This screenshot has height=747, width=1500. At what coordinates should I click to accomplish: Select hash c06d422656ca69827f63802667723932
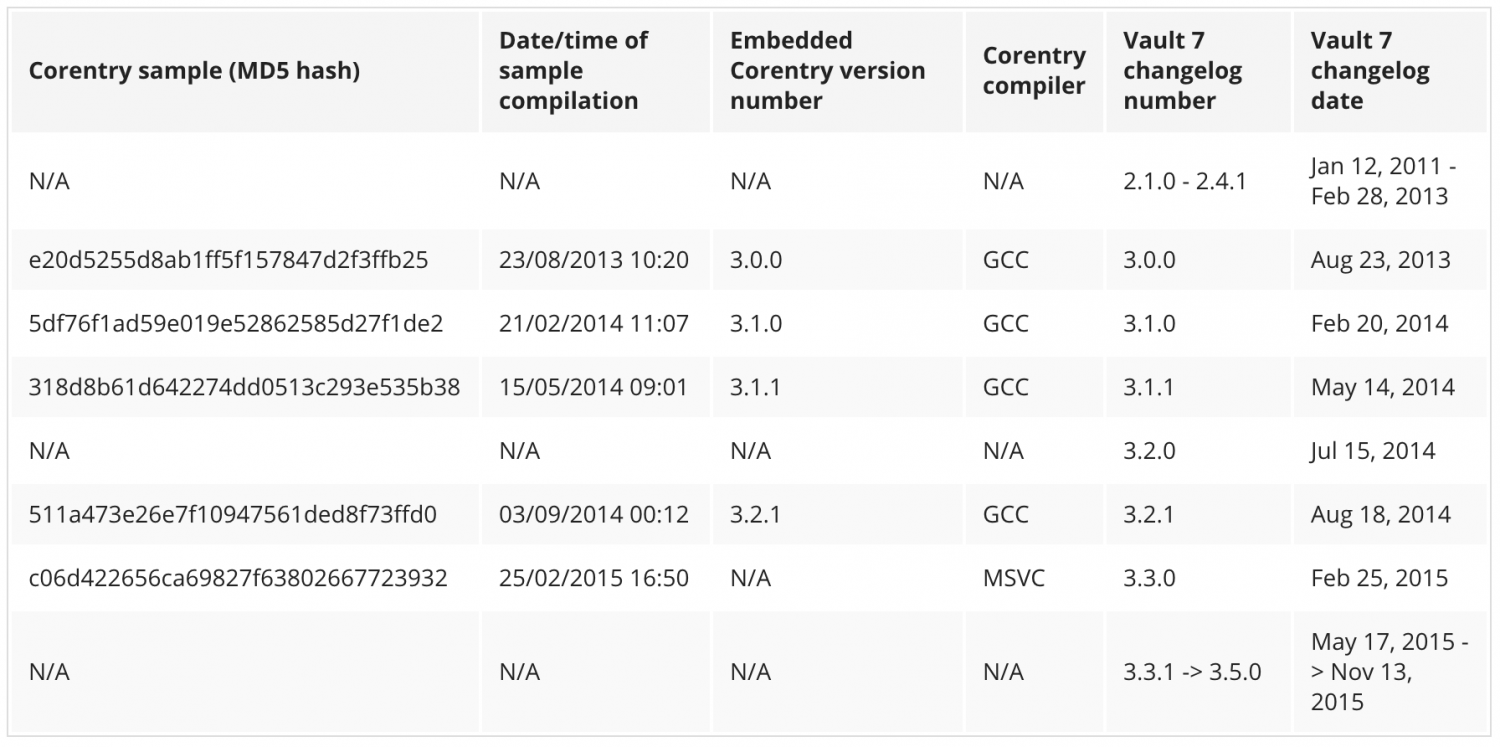238,578
